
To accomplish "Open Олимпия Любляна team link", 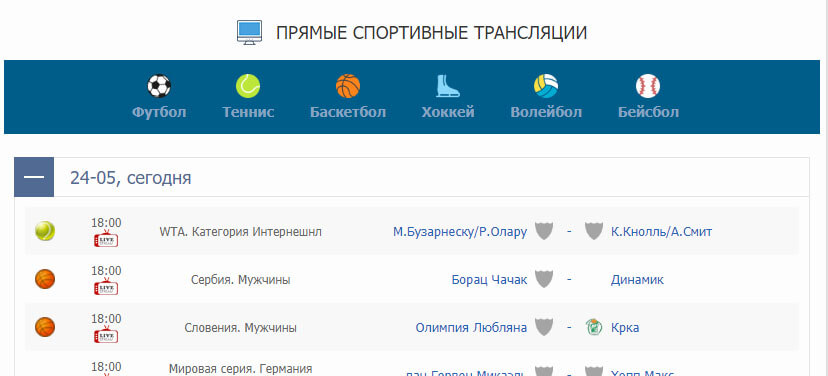I will tap(471, 327).
